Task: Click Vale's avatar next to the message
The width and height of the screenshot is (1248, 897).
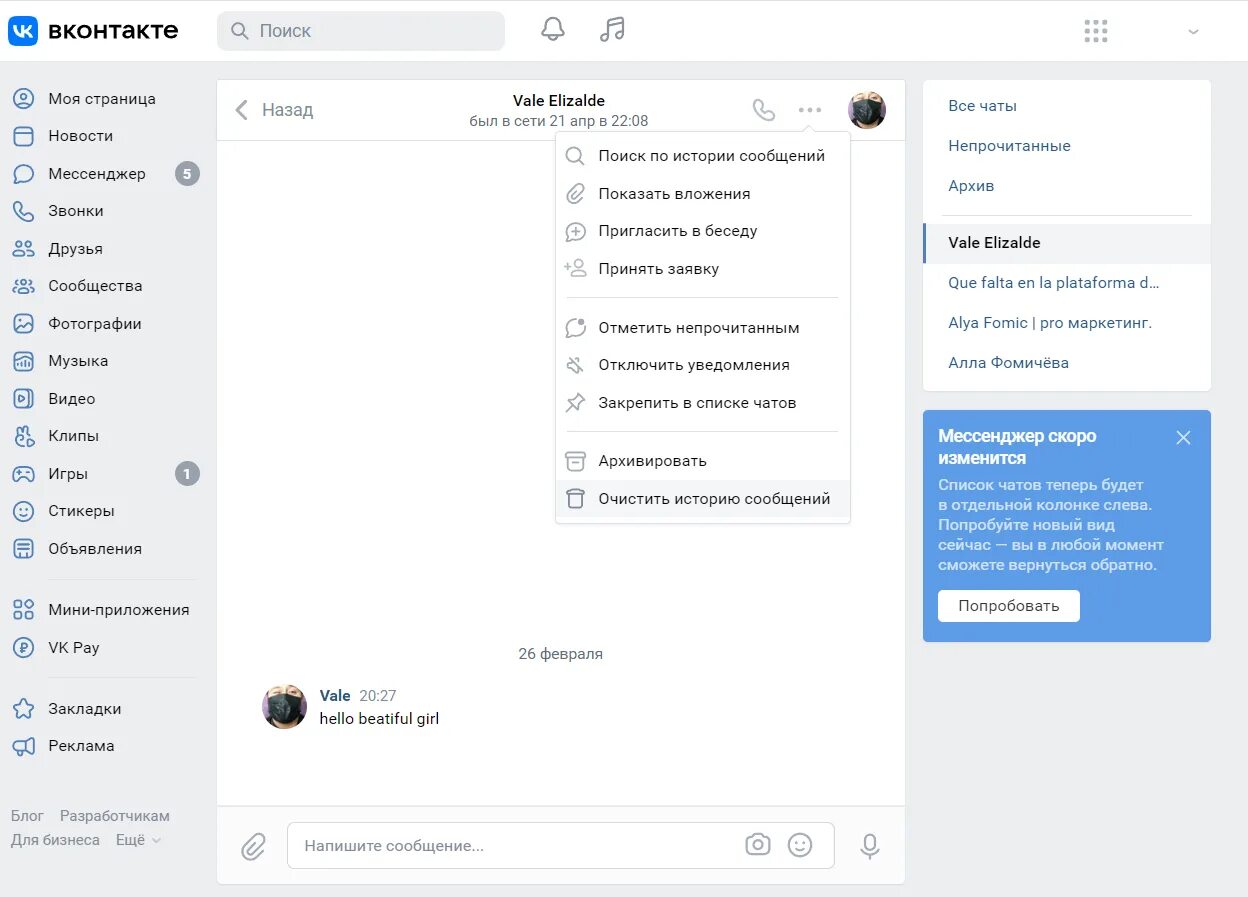Action: [284, 707]
